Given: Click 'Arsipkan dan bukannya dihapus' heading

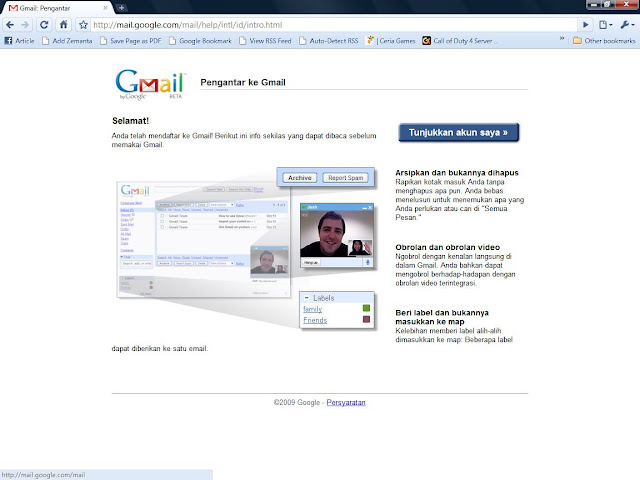Looking at the screenshot, I should (457, 173).
